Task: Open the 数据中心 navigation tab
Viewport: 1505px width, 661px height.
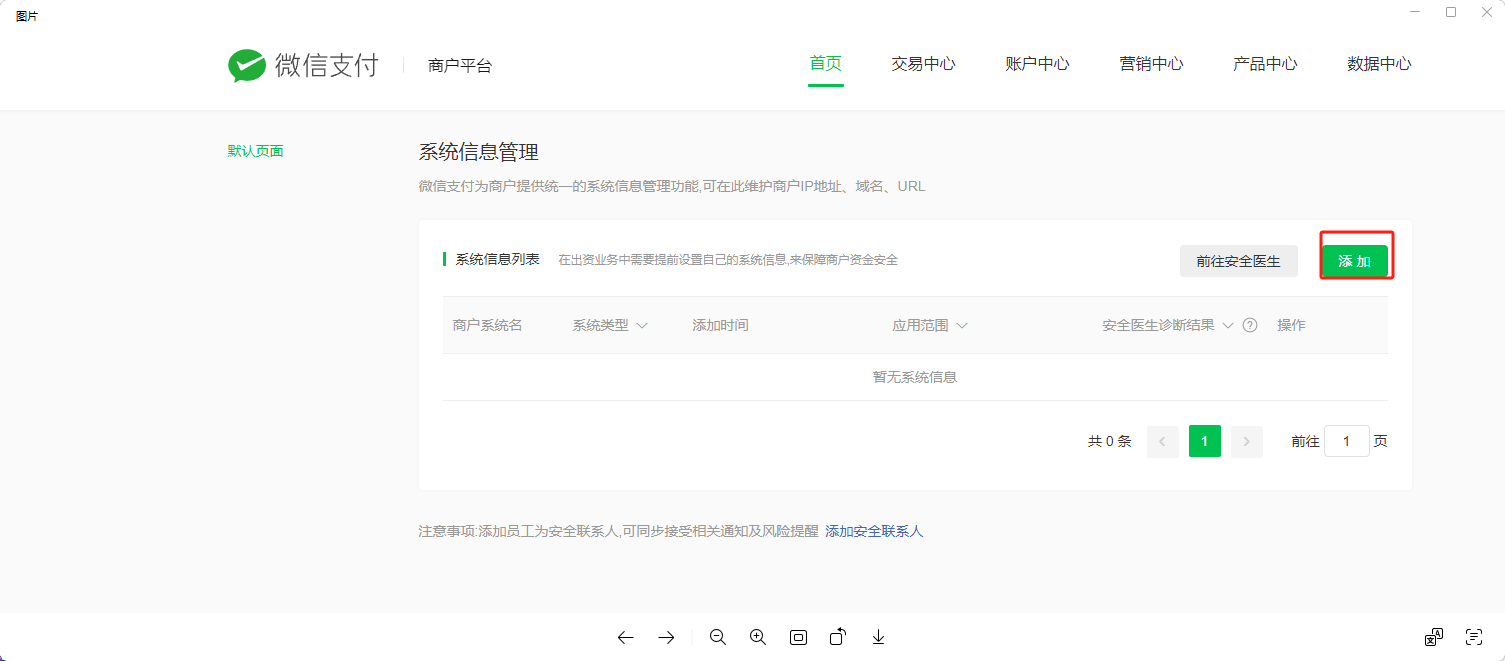Action: tap(1379, 64)
